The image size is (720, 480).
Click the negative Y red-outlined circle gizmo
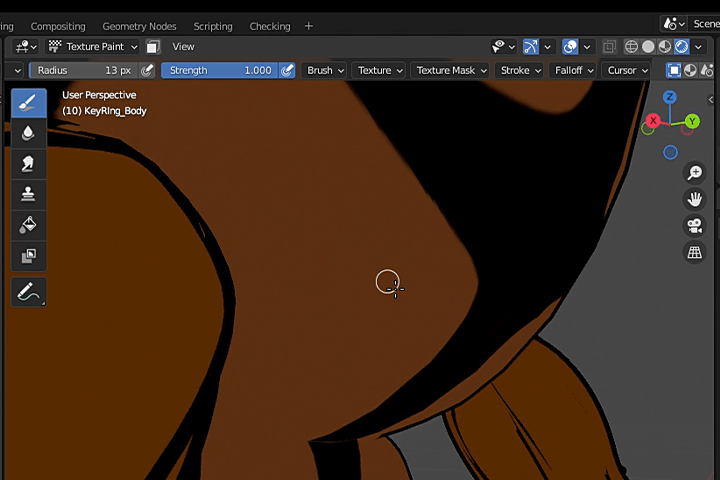click(687, 130)
